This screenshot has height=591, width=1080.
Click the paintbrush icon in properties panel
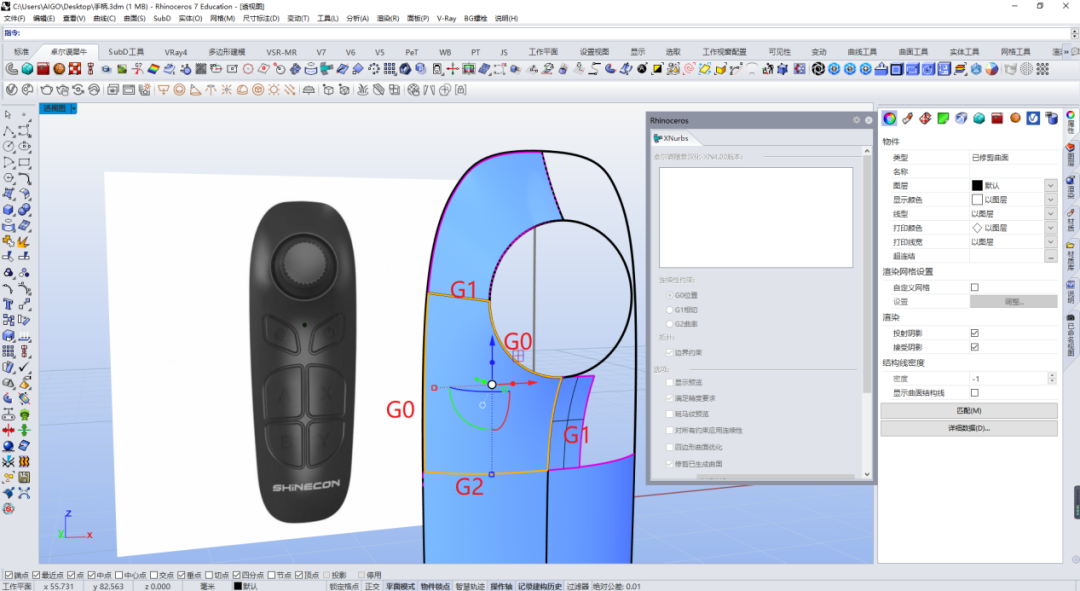(x=908, y=118)
